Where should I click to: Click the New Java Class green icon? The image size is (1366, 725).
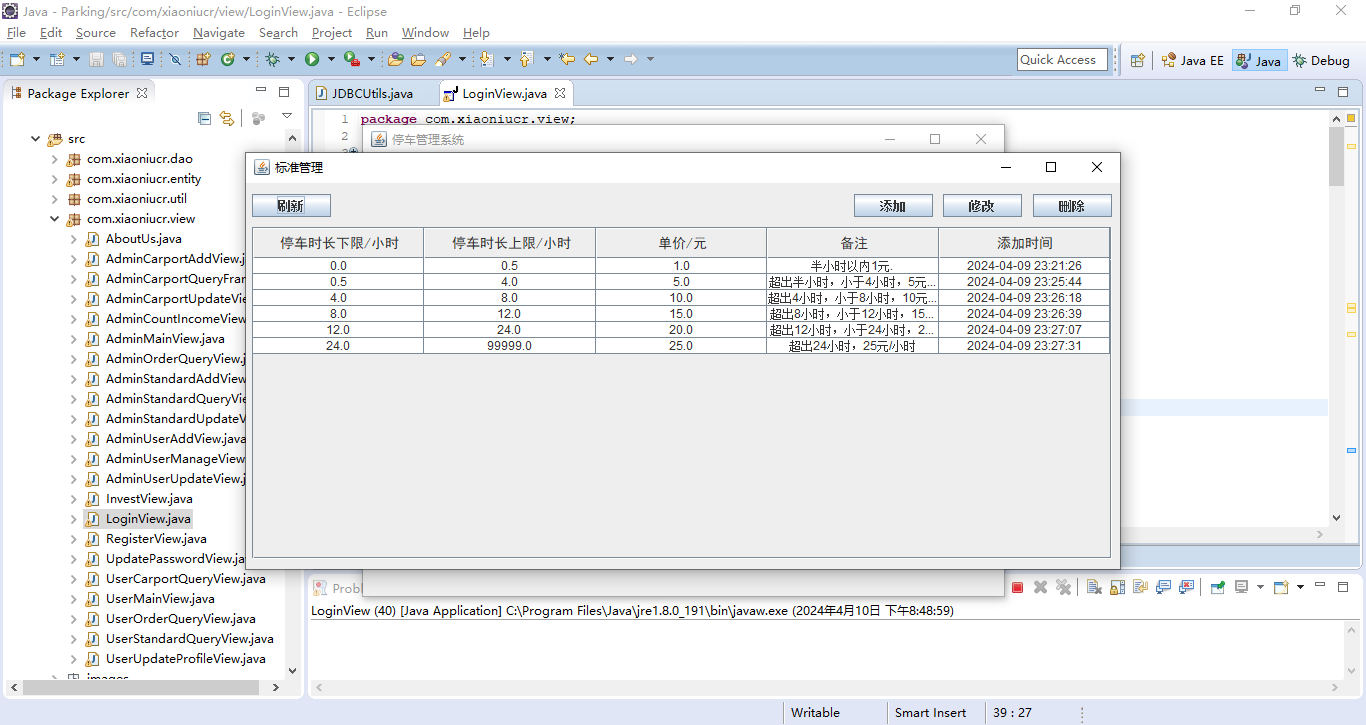point(227,59)
